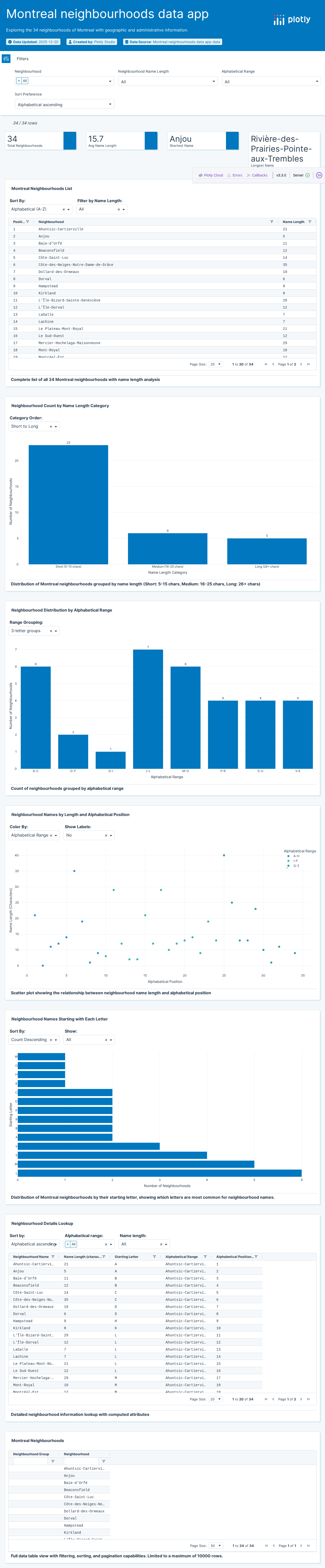The image size is (325, 1568).
Task: Click the Short (5-15 chars) bar
Action: [x=68, y=505]
